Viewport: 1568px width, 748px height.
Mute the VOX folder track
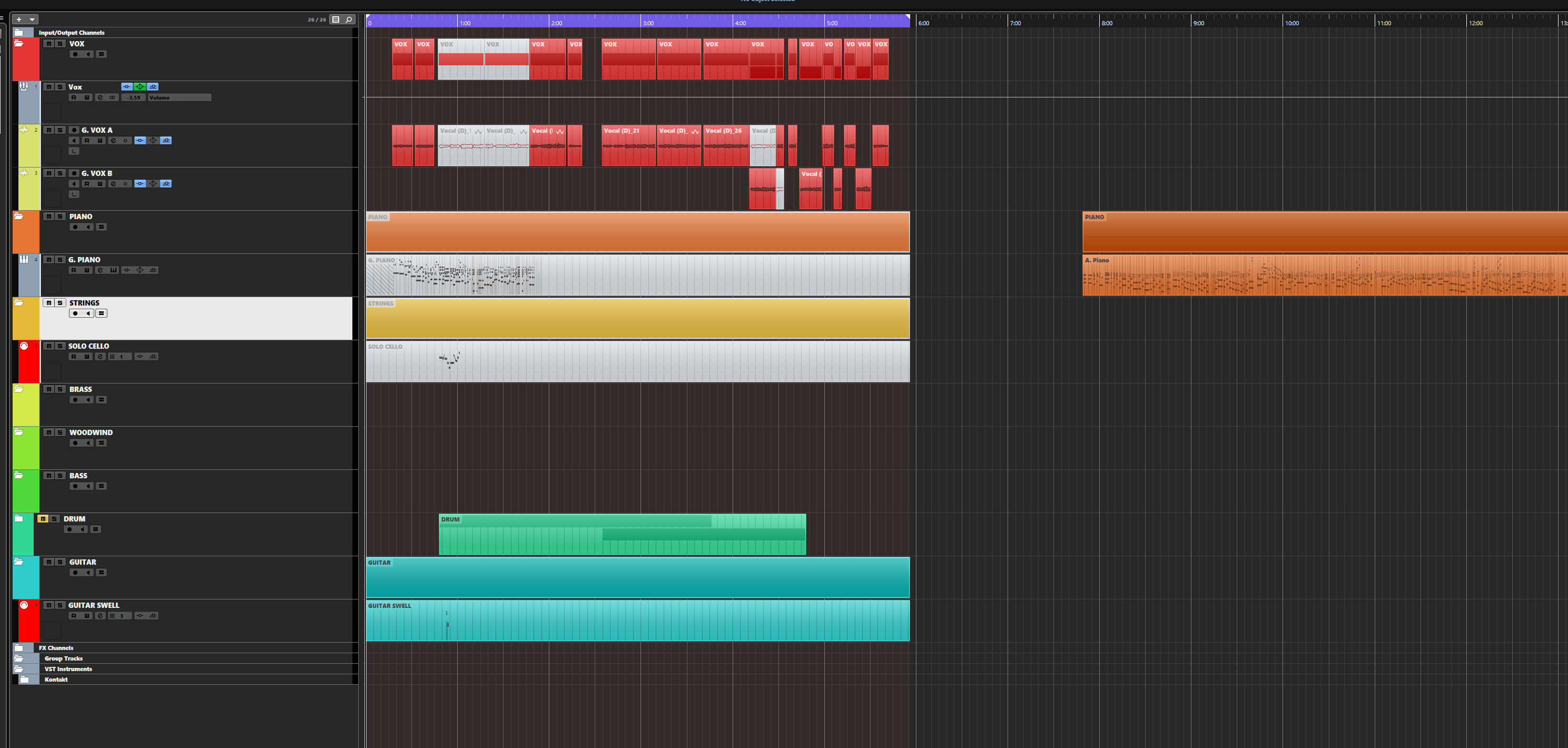(x=48, y=44)
